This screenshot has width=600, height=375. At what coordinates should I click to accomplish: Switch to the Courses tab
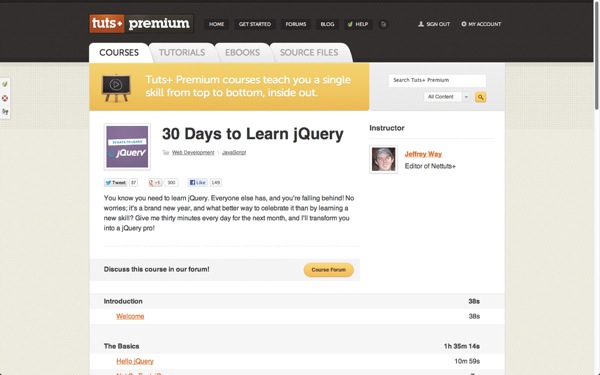(119, 53)
